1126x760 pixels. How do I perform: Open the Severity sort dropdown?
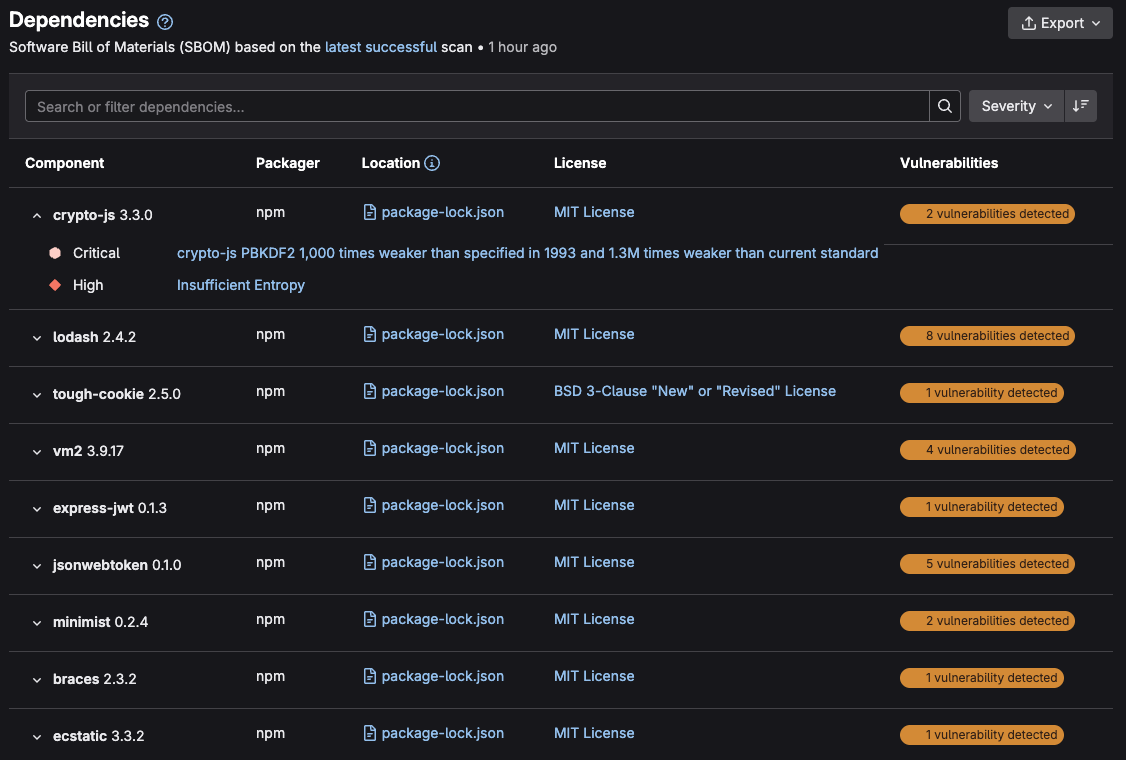point(1016,106)
